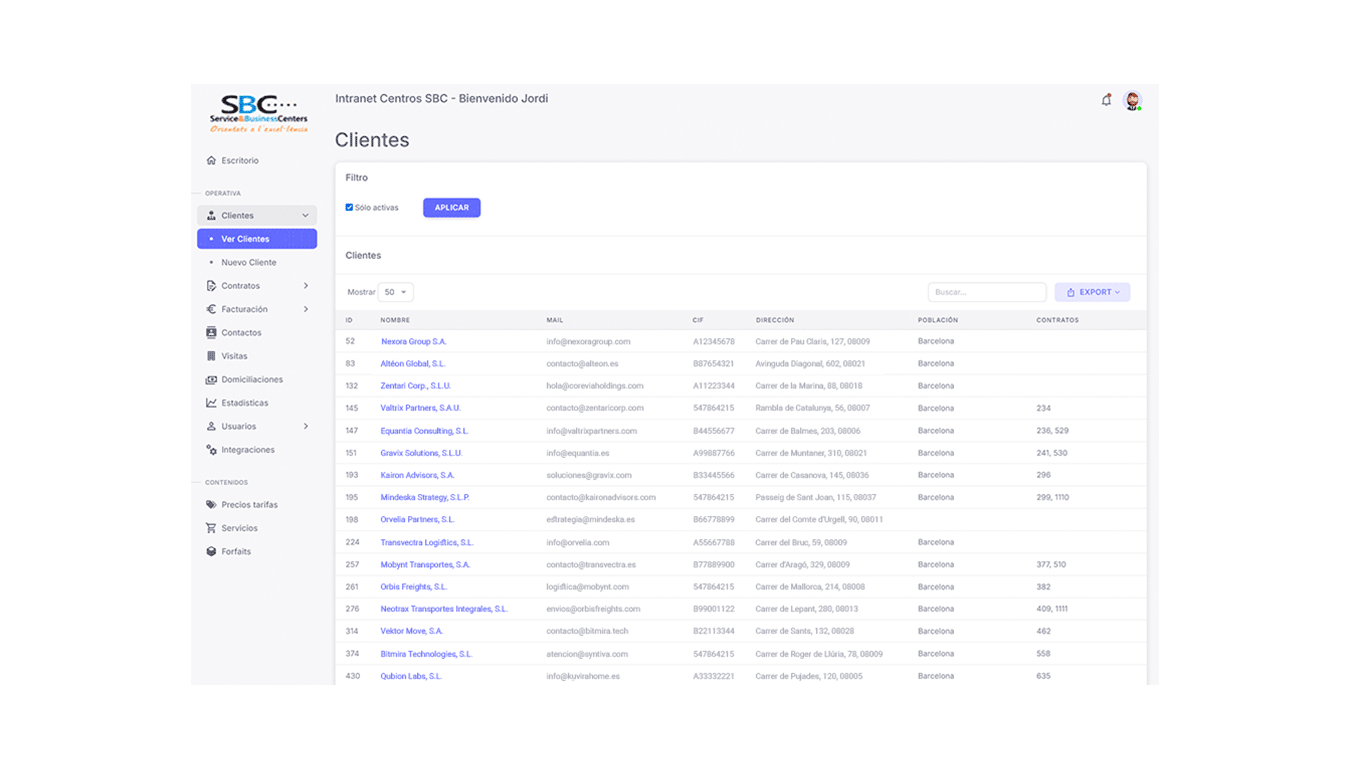The image size is (1351, 760).
Task: Expand the Facturación submenu chevron
Action: [306, 309]
